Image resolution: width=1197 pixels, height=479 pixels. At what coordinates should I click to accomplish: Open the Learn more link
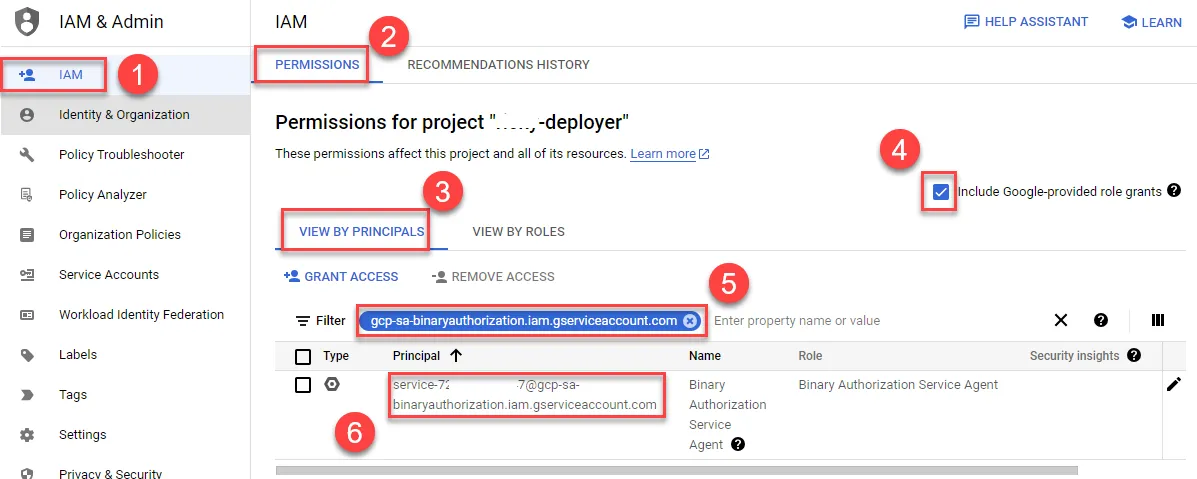pyautogui.click(x=669, y=154)
